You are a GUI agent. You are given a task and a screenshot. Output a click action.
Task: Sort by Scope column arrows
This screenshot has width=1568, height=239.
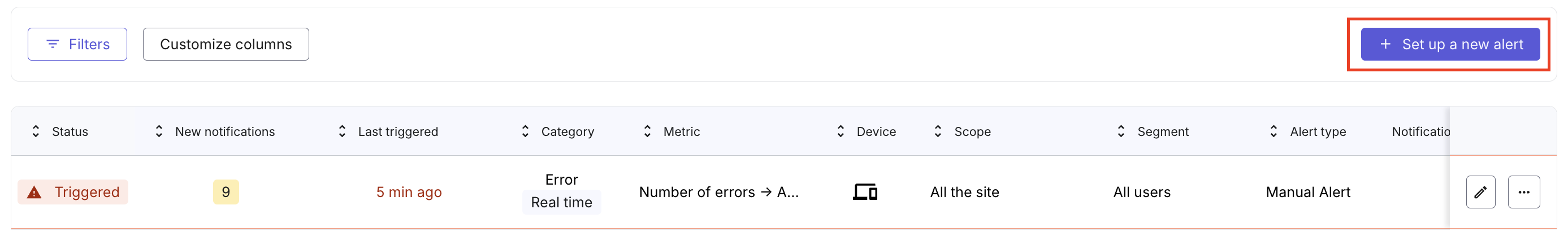(938, 131)
